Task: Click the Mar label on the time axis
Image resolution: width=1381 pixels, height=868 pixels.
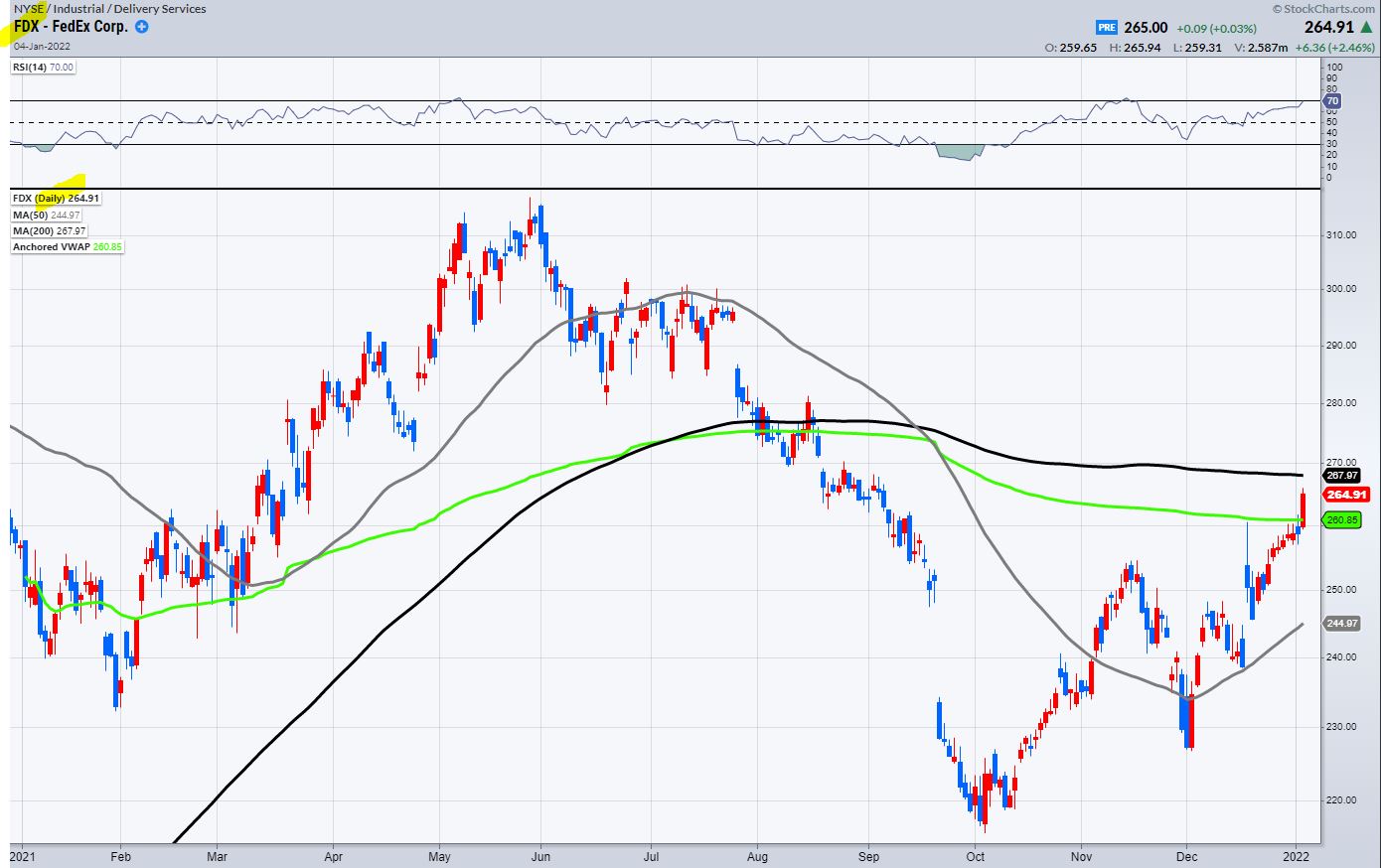Action: pyautogui.click(x=217, y=856)
